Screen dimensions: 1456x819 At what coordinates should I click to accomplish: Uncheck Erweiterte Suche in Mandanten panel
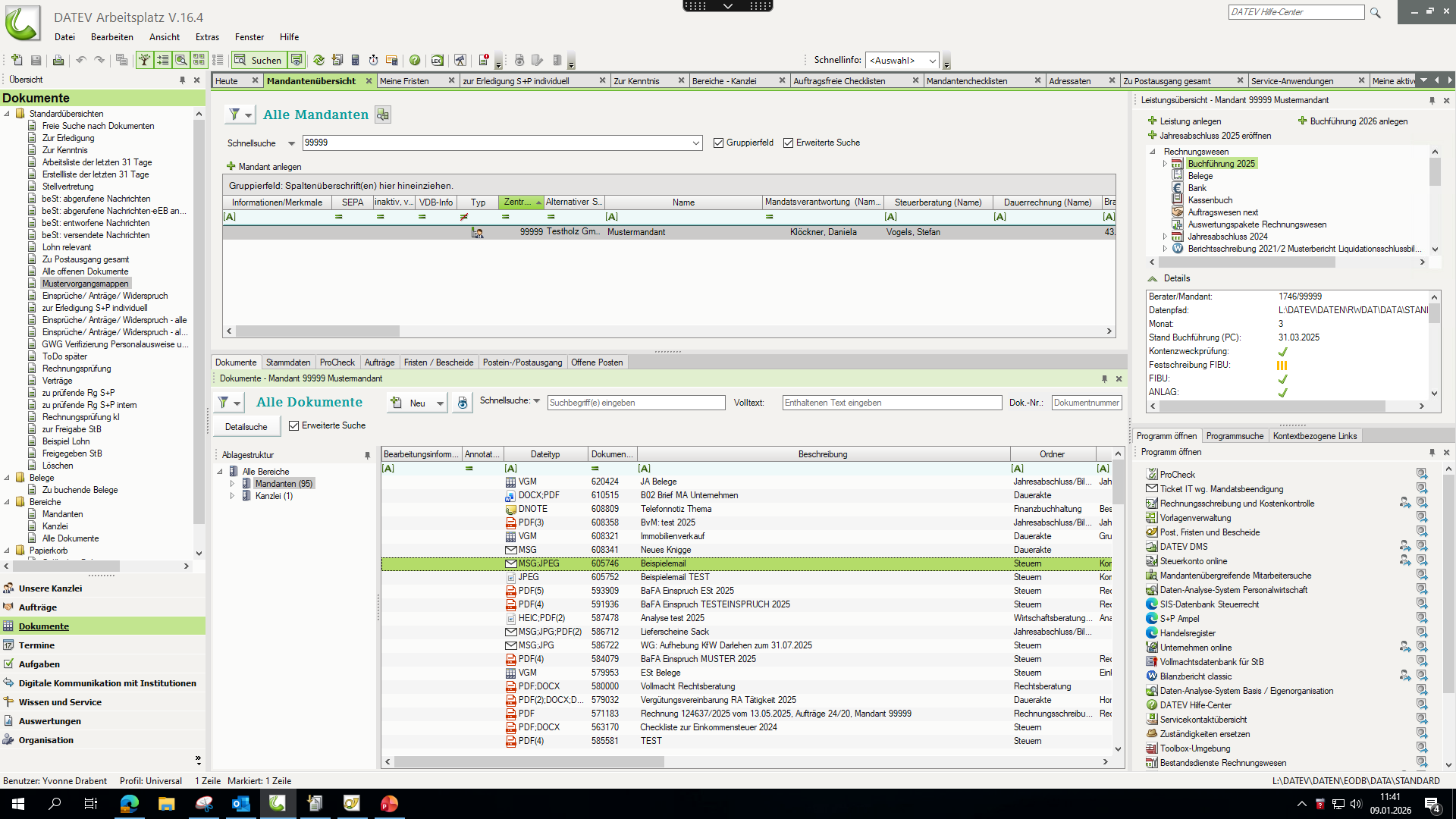point(788,143)
